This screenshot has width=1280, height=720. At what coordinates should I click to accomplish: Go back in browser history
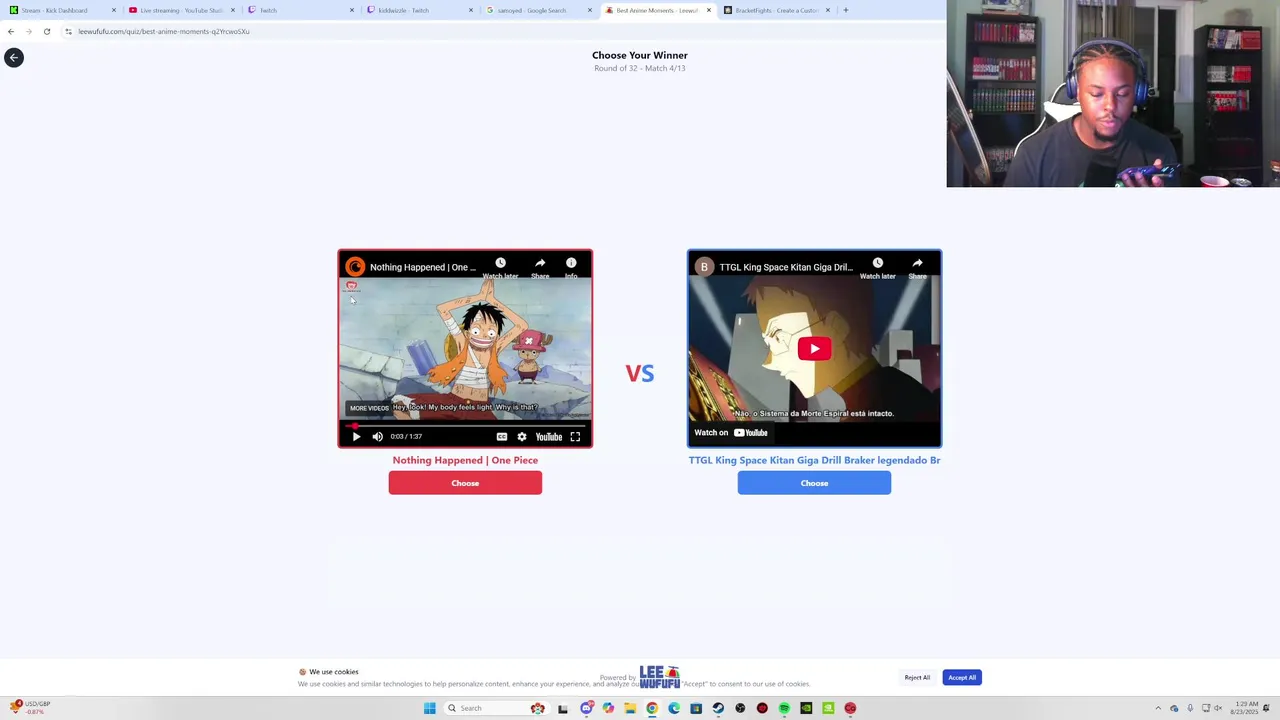pyautogui.click(x=11, y=31)
